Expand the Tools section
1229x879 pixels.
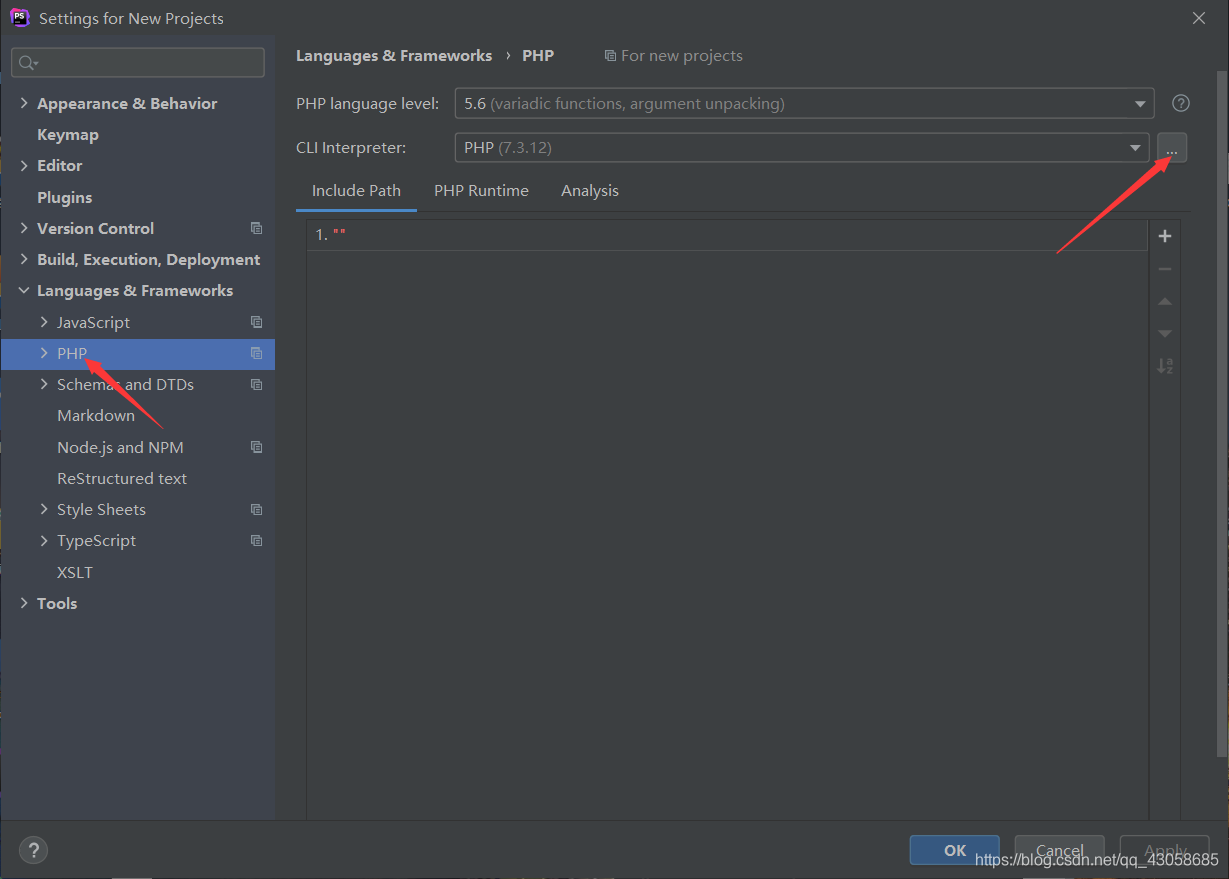[x=24, y=603]
